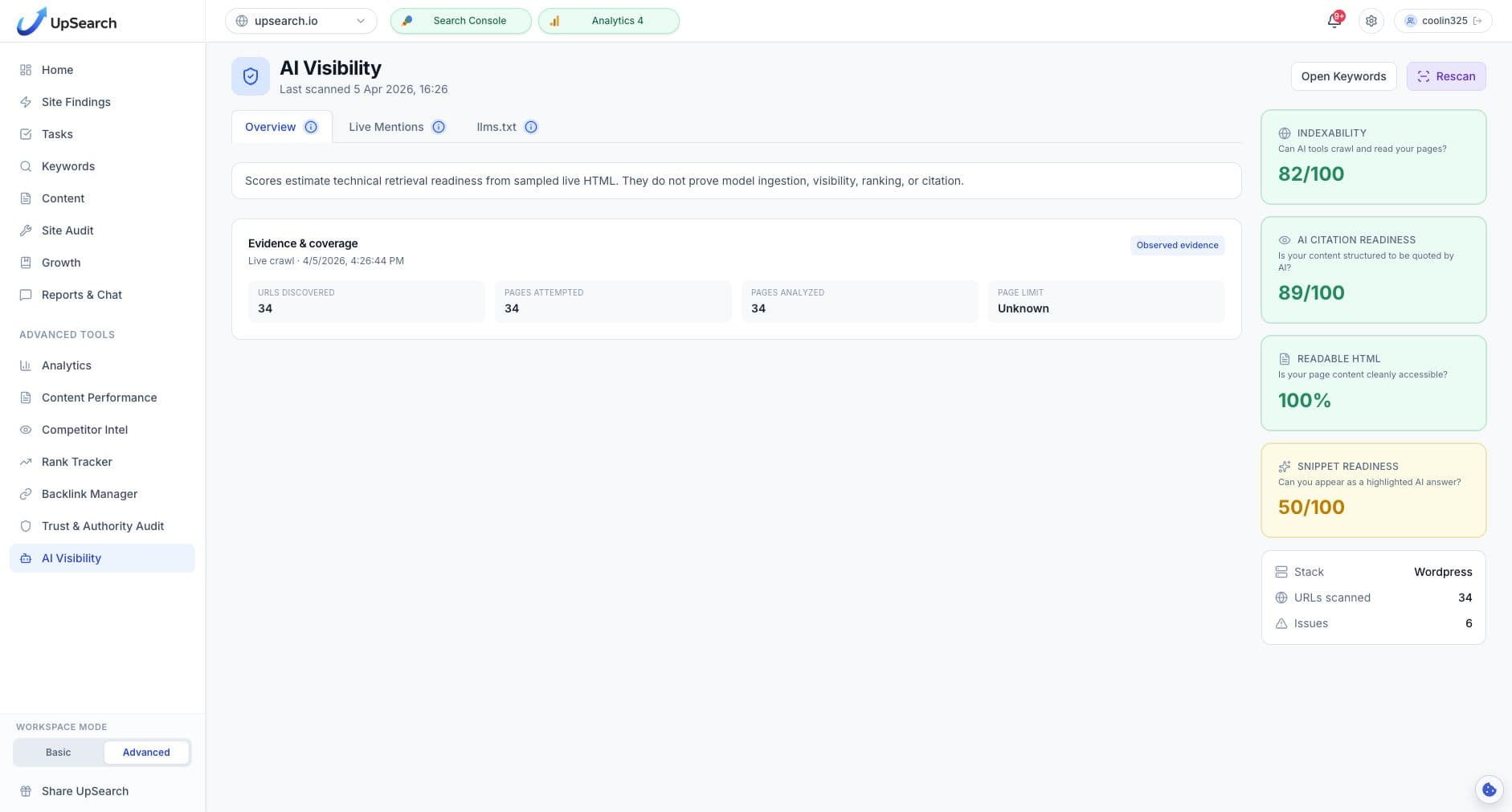Screen dimensions: 1512x812
Task: Click the Search Console button
Action: (461, 21)
